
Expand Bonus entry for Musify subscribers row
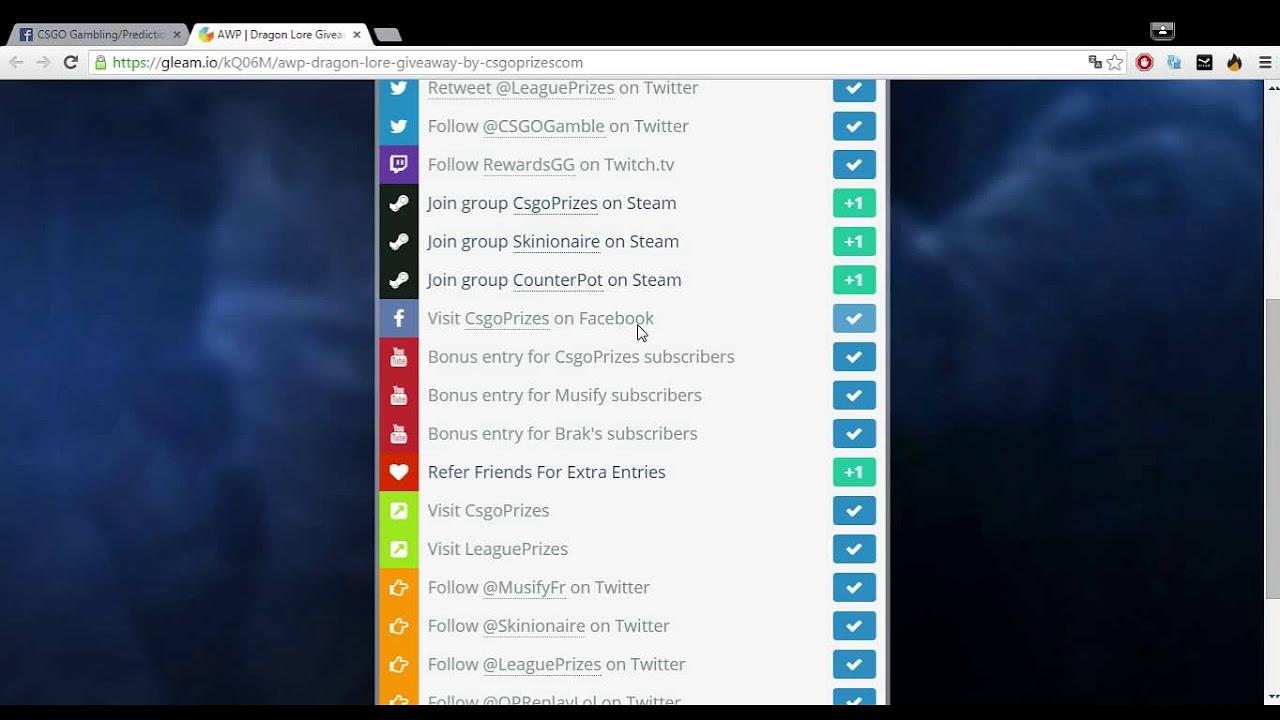631,395
